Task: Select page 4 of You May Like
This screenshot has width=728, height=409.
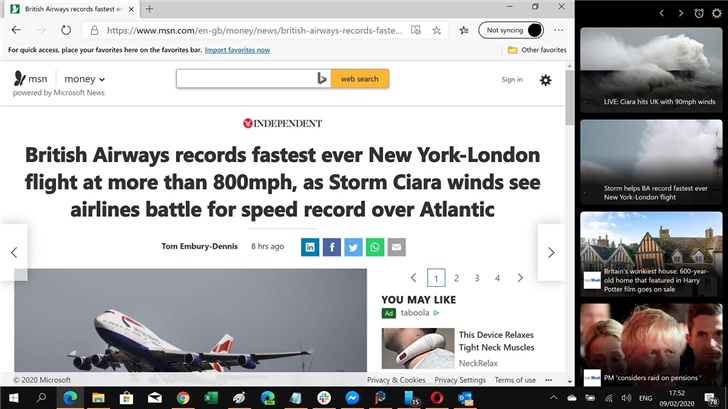Action: (x=497, y=278)
